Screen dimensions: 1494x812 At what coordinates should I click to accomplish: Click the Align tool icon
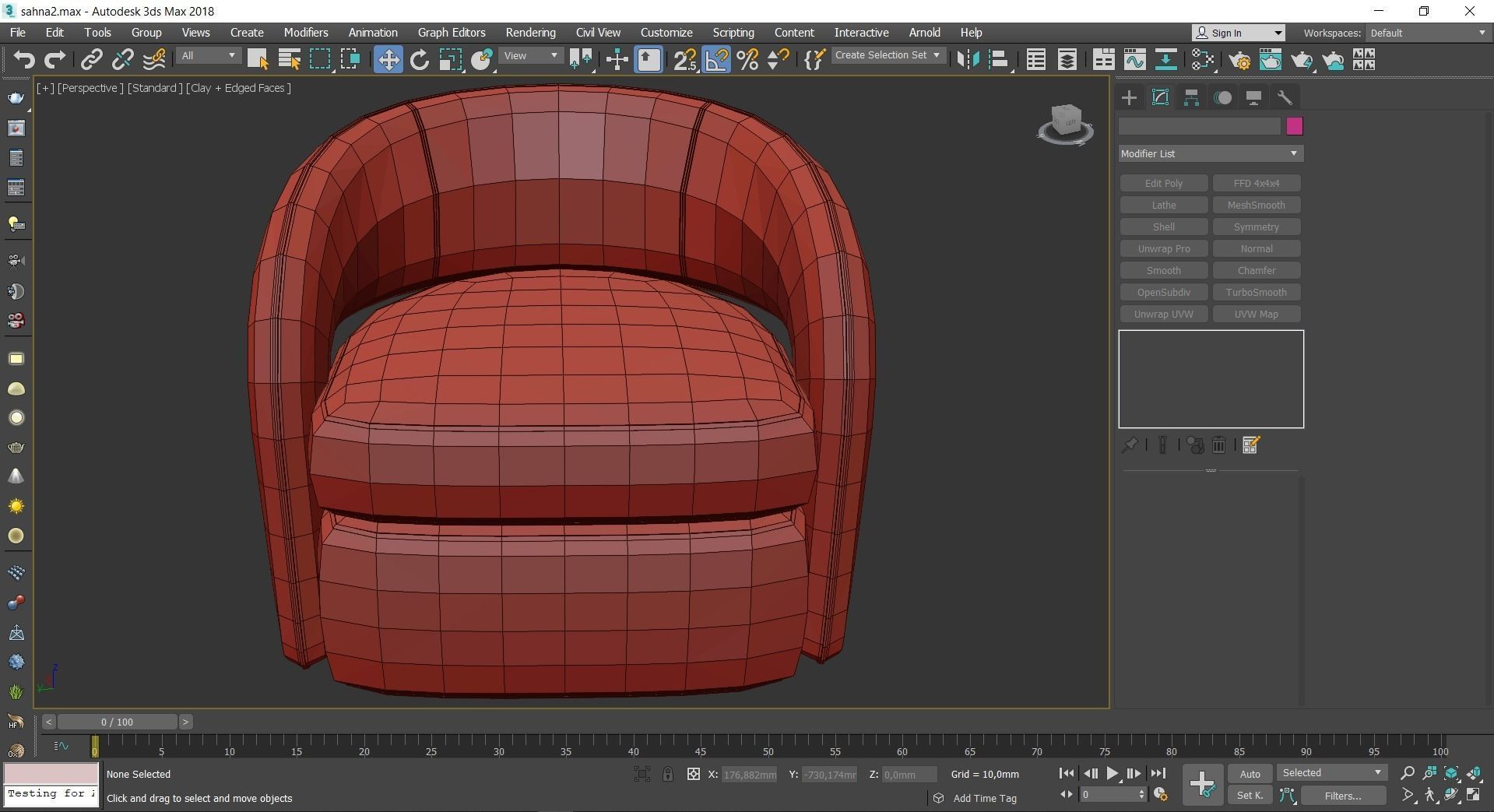999,59
